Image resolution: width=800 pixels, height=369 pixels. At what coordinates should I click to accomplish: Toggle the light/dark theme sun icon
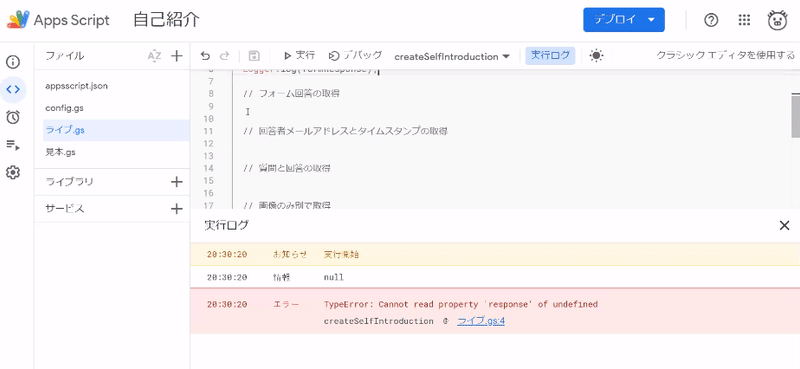click(x=596, y=56)
